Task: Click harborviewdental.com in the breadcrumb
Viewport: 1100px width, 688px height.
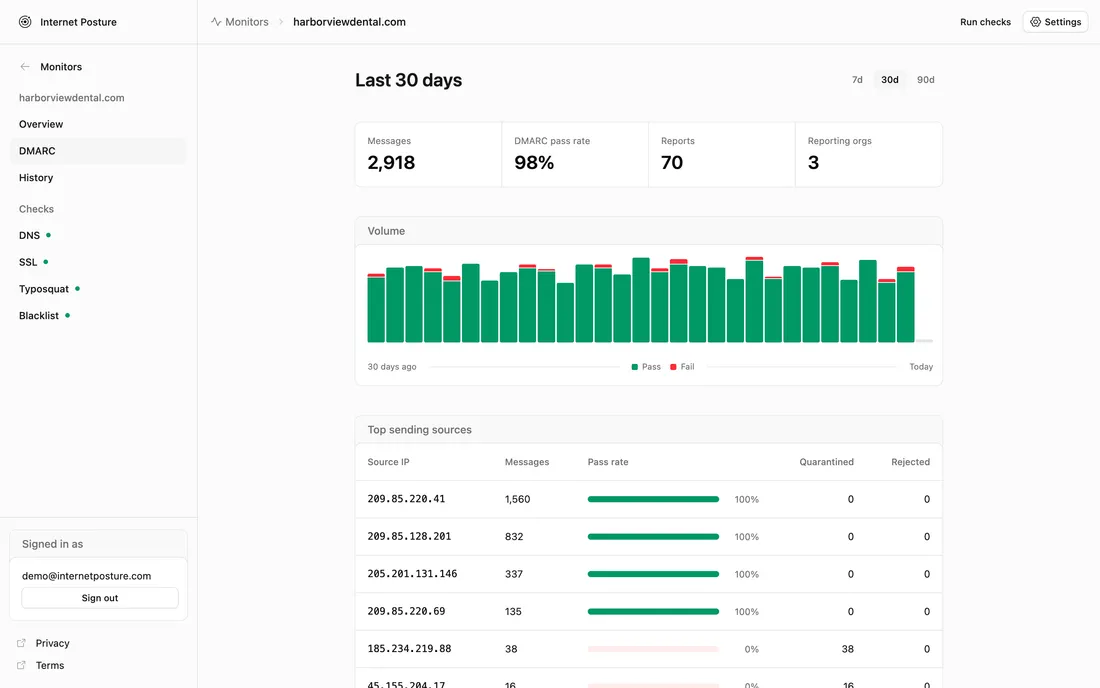Action: (349, 22)
